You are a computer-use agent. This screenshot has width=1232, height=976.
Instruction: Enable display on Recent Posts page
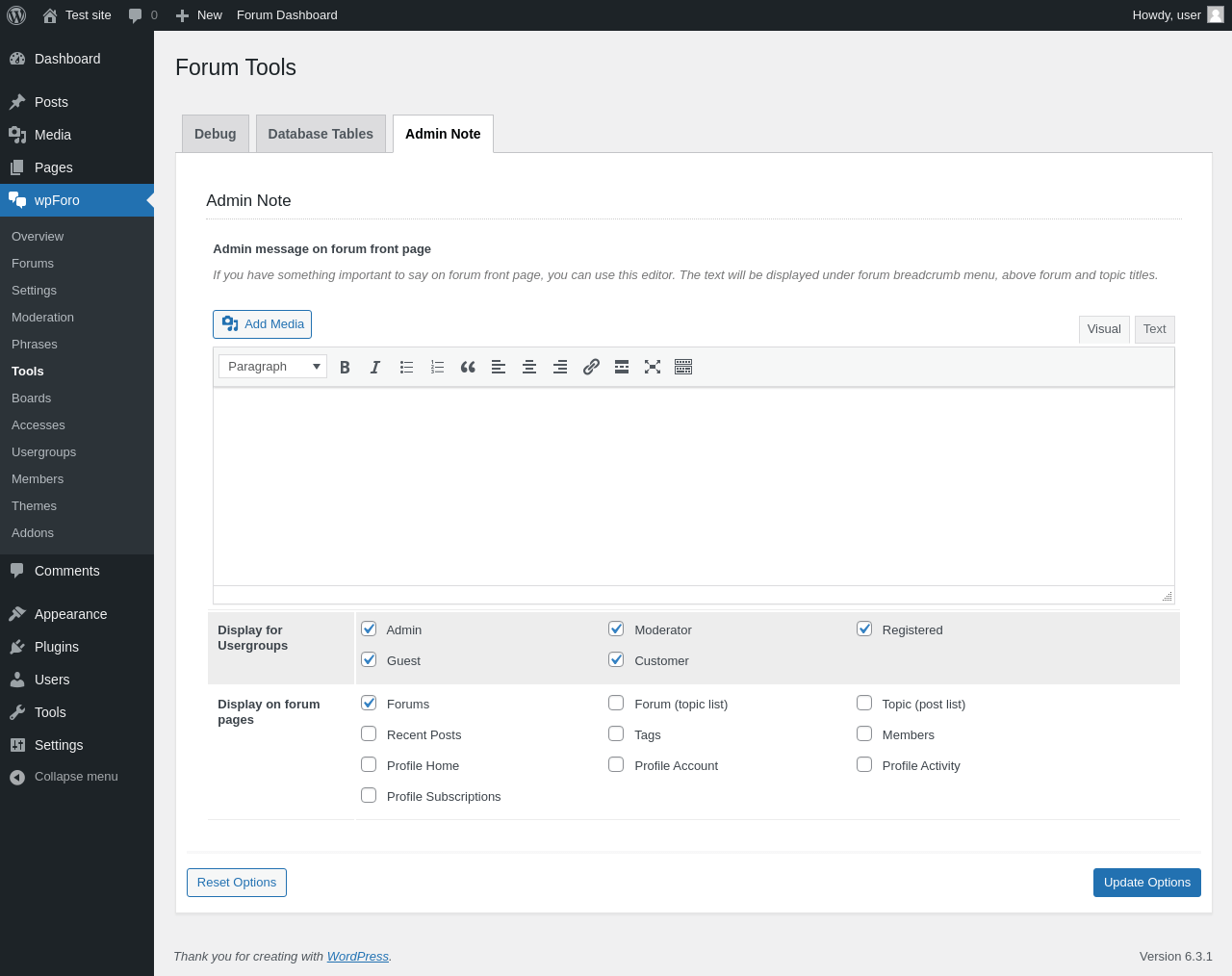click(369, 734)
